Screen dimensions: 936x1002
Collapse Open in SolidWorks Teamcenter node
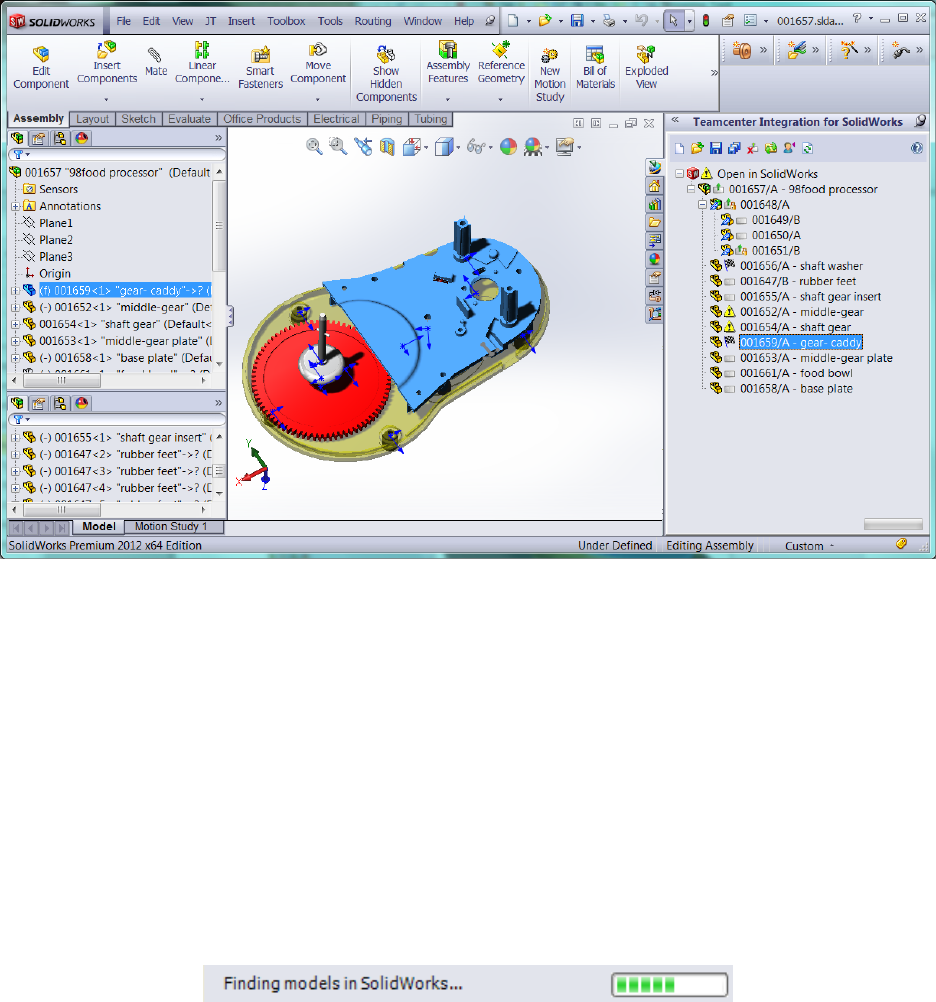[680, 173]
